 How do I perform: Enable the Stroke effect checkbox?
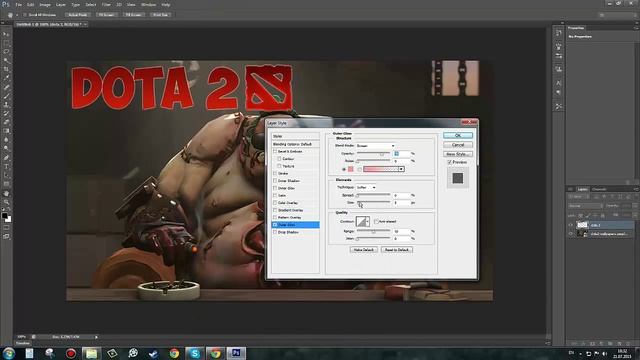pyautogui.click(x=275, y=173)
